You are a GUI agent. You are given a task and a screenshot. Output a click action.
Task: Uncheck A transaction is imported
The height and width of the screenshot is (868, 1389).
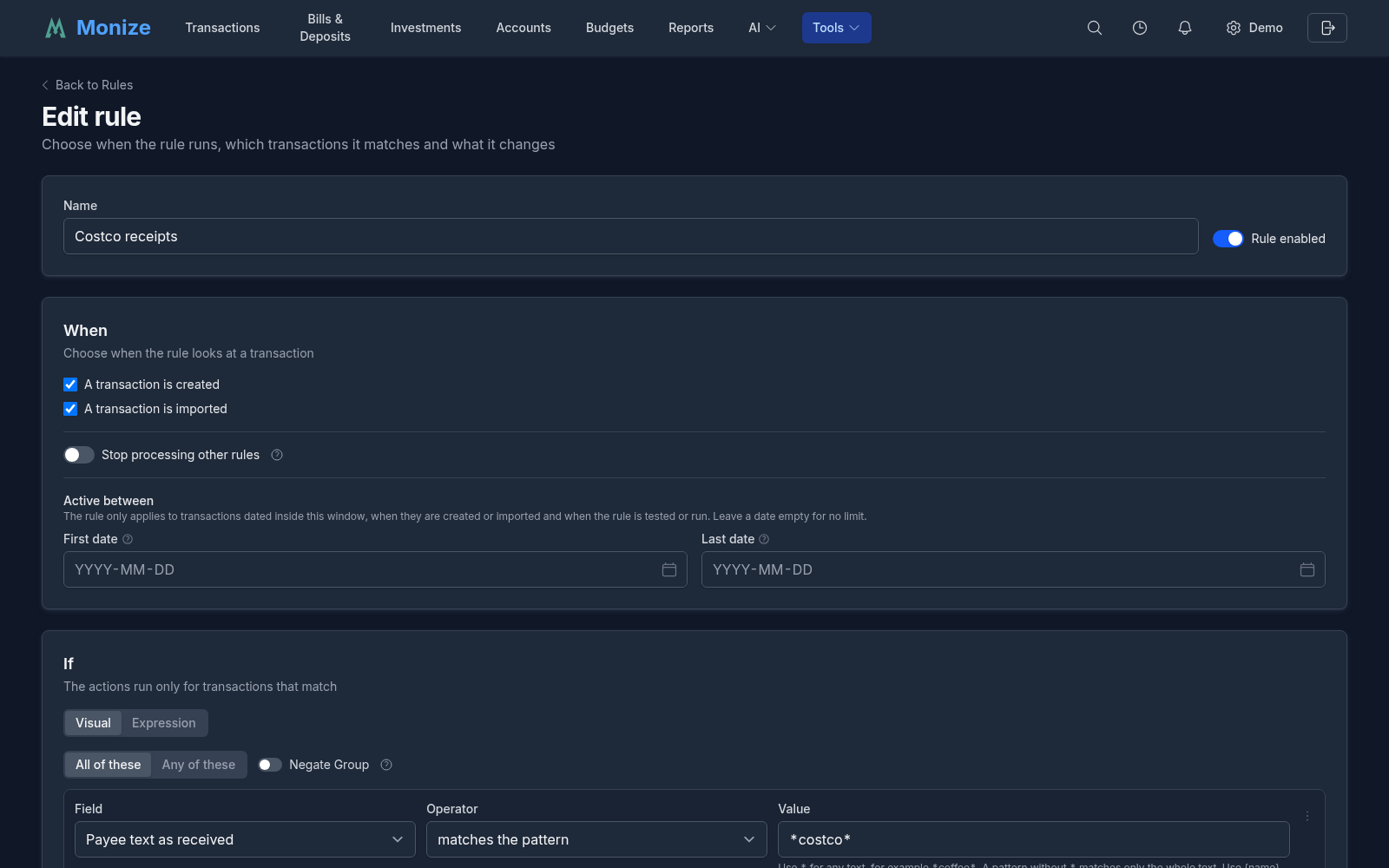(70, 409)
